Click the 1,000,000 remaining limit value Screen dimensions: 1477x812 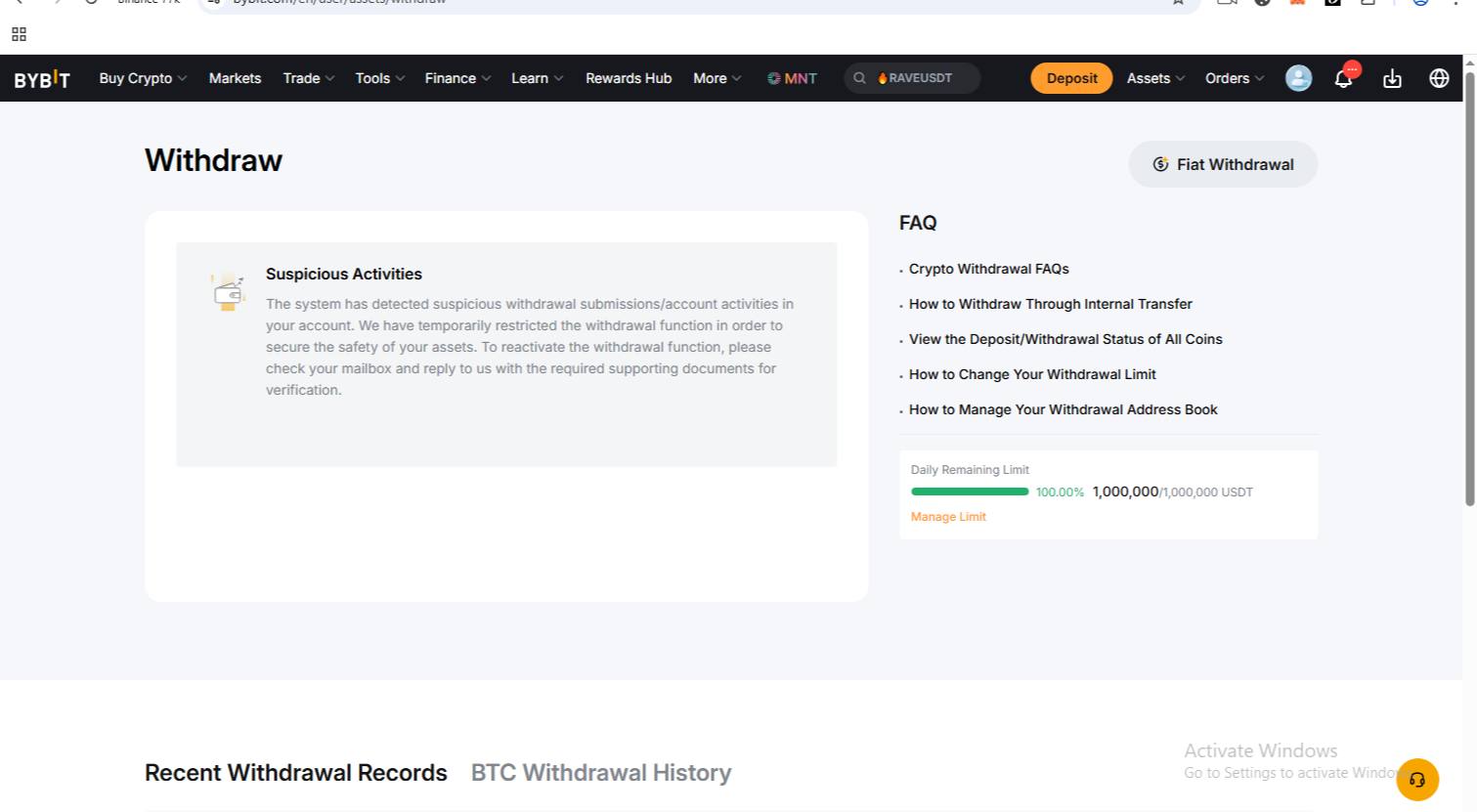tap(1125, 491)
